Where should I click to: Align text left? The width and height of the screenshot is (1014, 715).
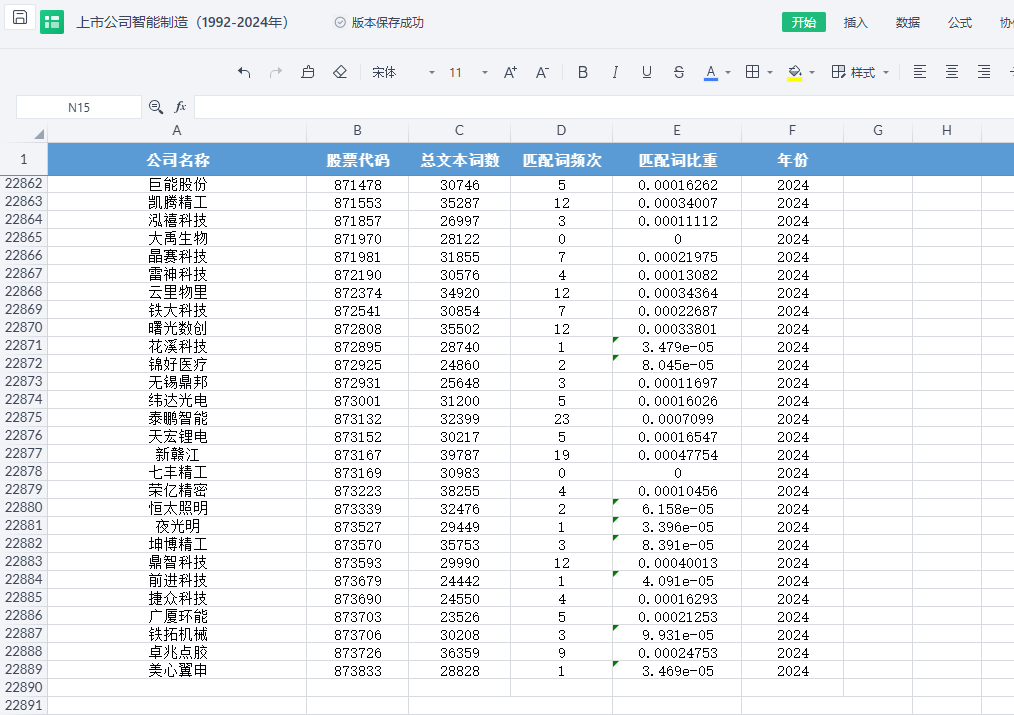tap(920, 72)
